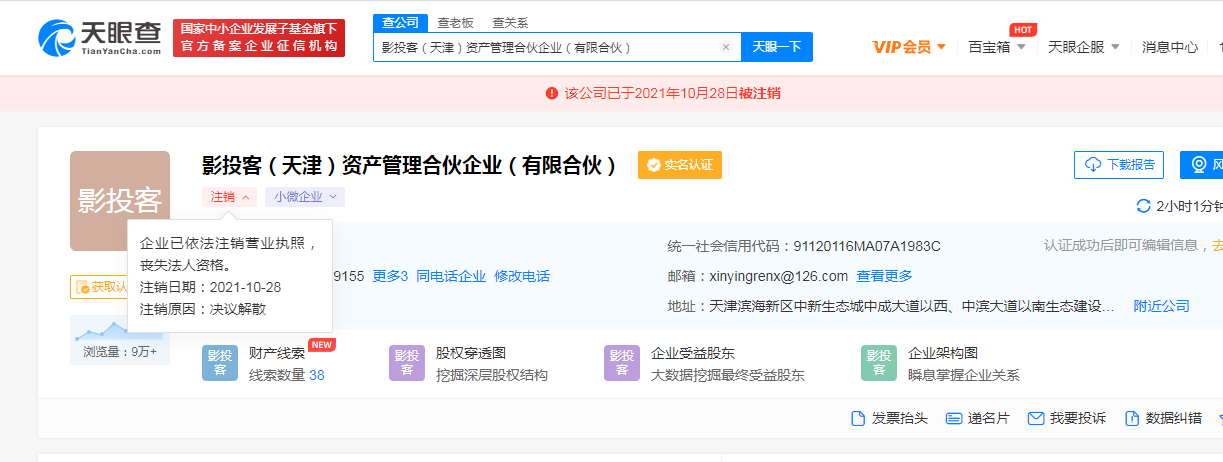Click the 线索数量 38 link
This screenshot has height=462, width=1223.
point(287,375)
